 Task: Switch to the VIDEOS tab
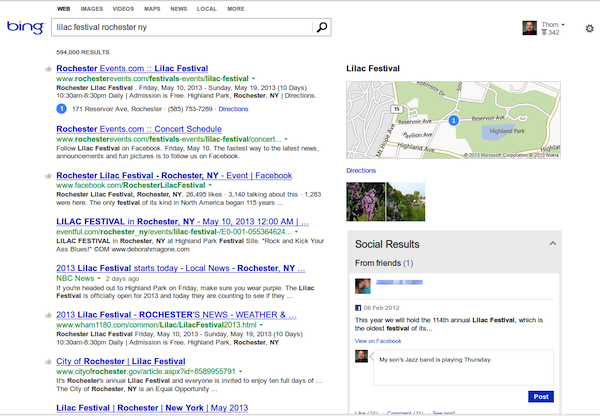(x=123, y=9)
